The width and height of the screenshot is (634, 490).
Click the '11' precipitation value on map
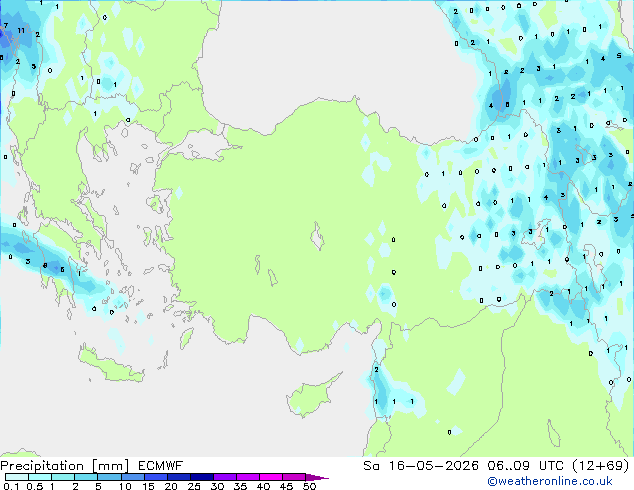(x=21, y=30)
